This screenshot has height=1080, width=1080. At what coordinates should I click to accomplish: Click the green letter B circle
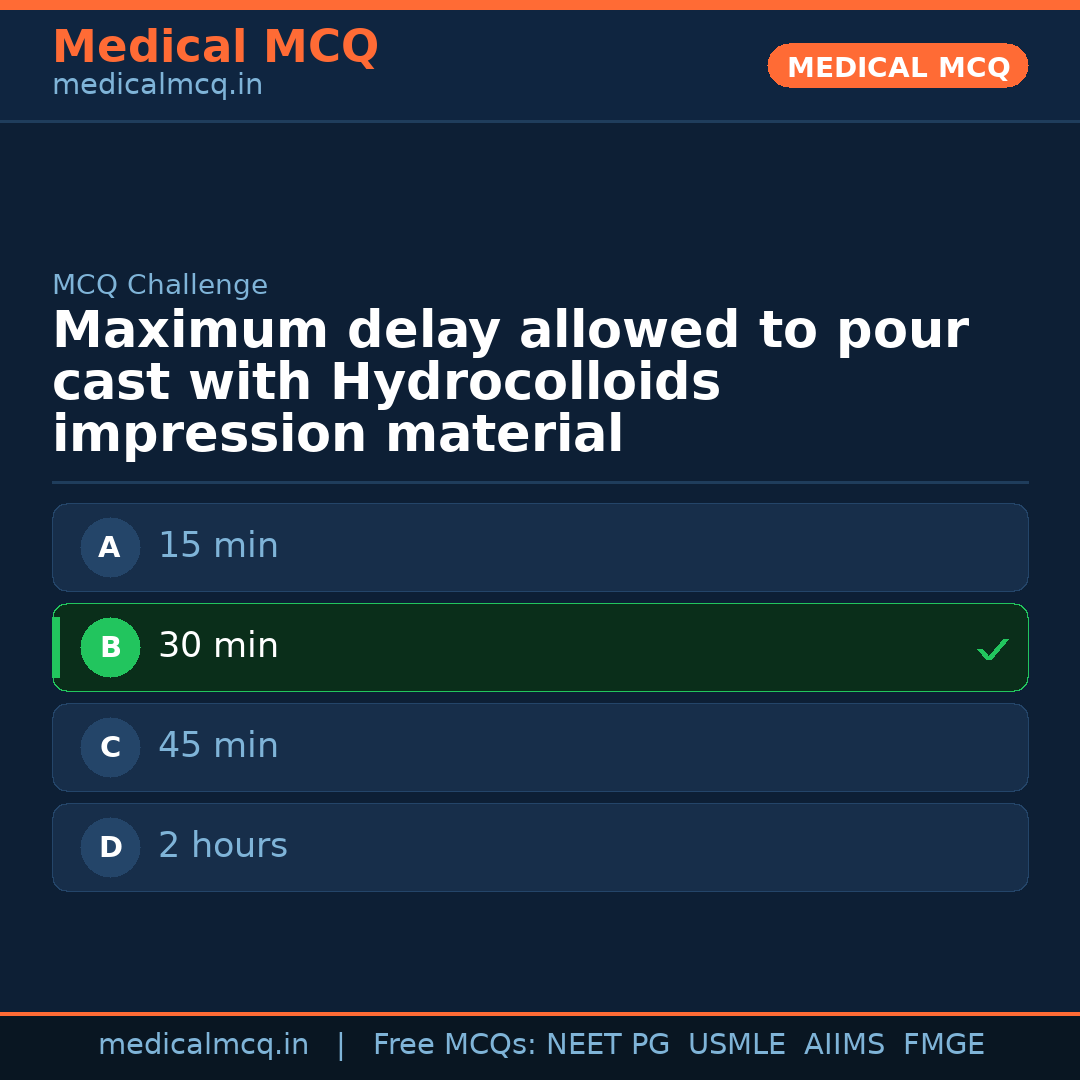pyautogui.click(x=110, y=647)
